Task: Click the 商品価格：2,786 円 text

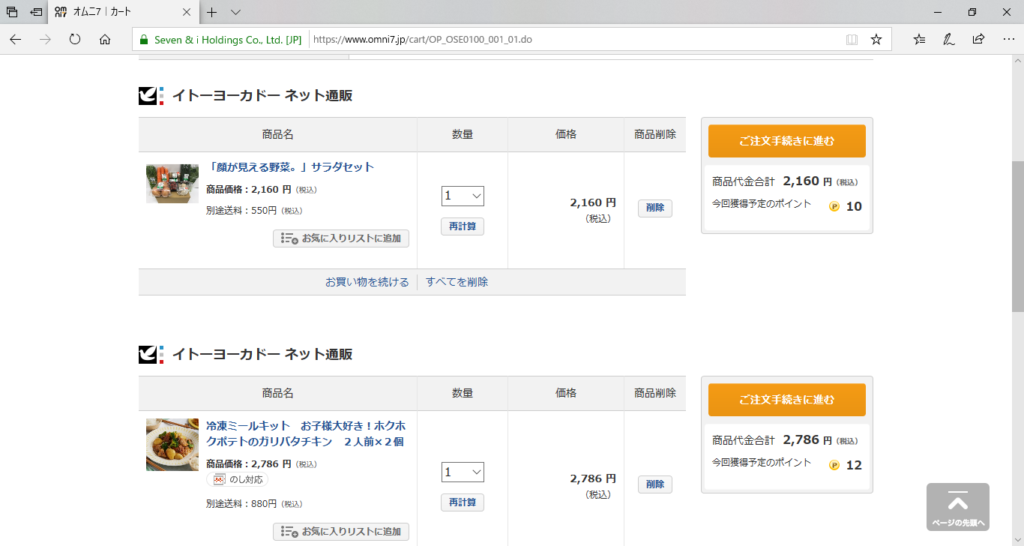Action: coord(261,464)
